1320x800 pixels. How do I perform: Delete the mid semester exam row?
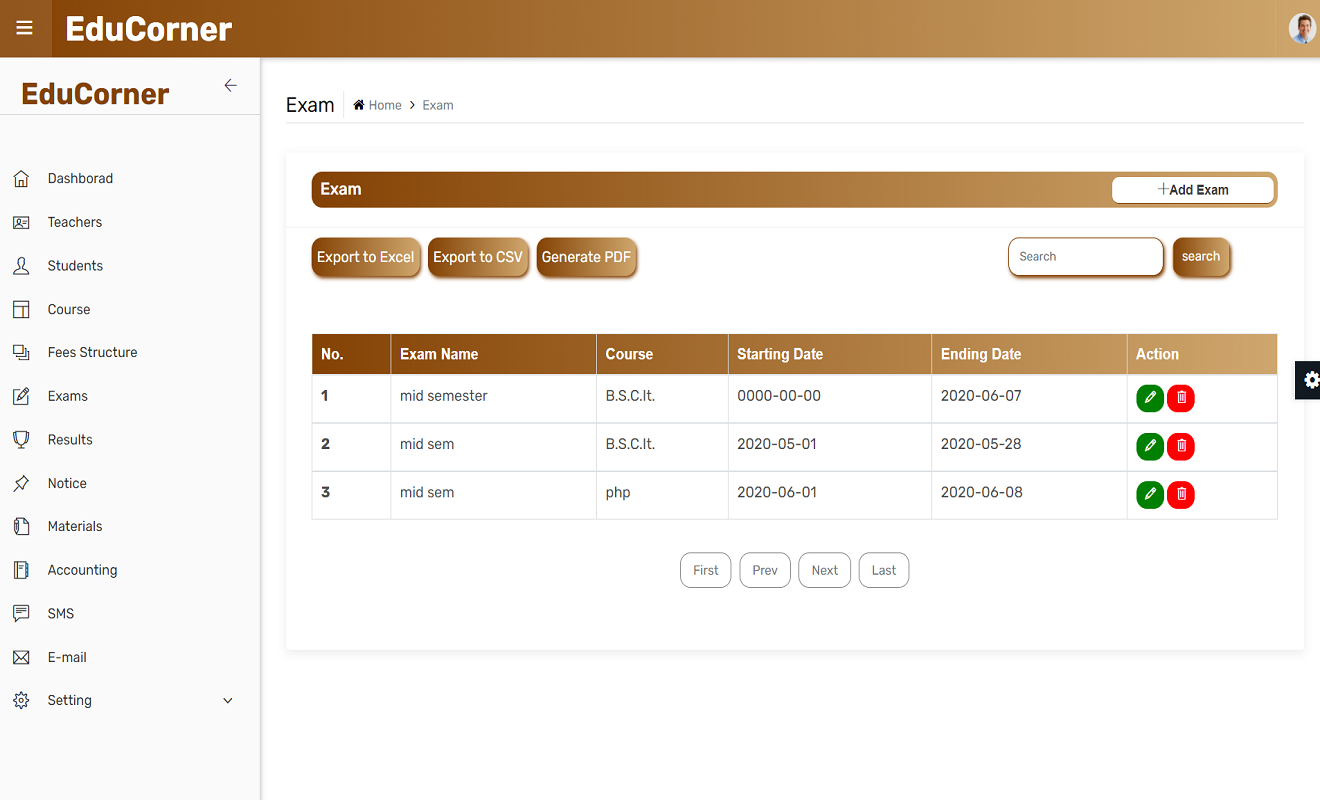(x=1181, y=398)
